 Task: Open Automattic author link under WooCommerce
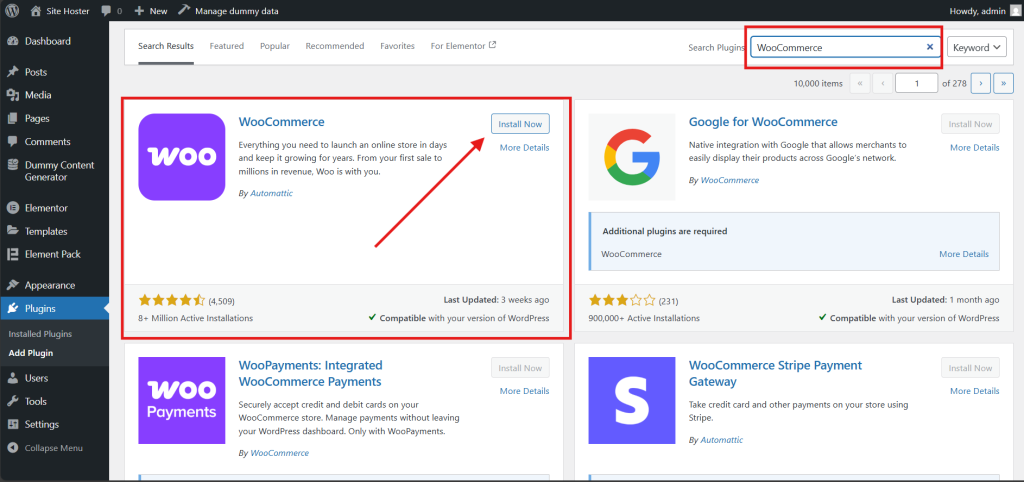272,193
